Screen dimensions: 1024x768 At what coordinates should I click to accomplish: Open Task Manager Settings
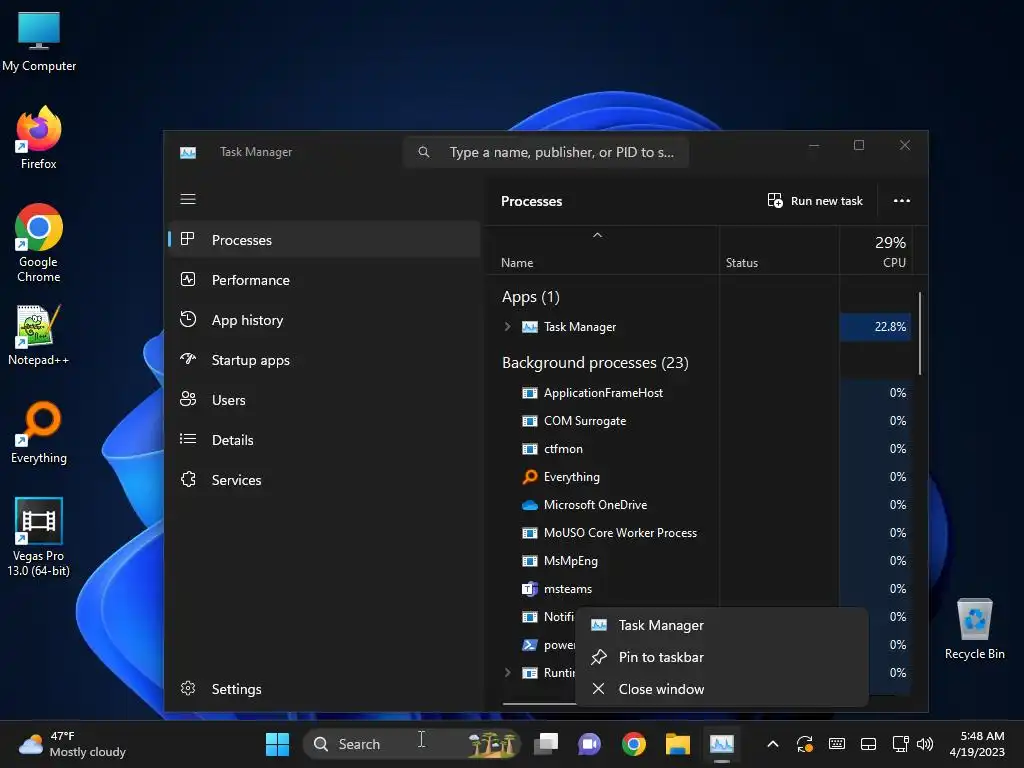[x=325, y=689]
